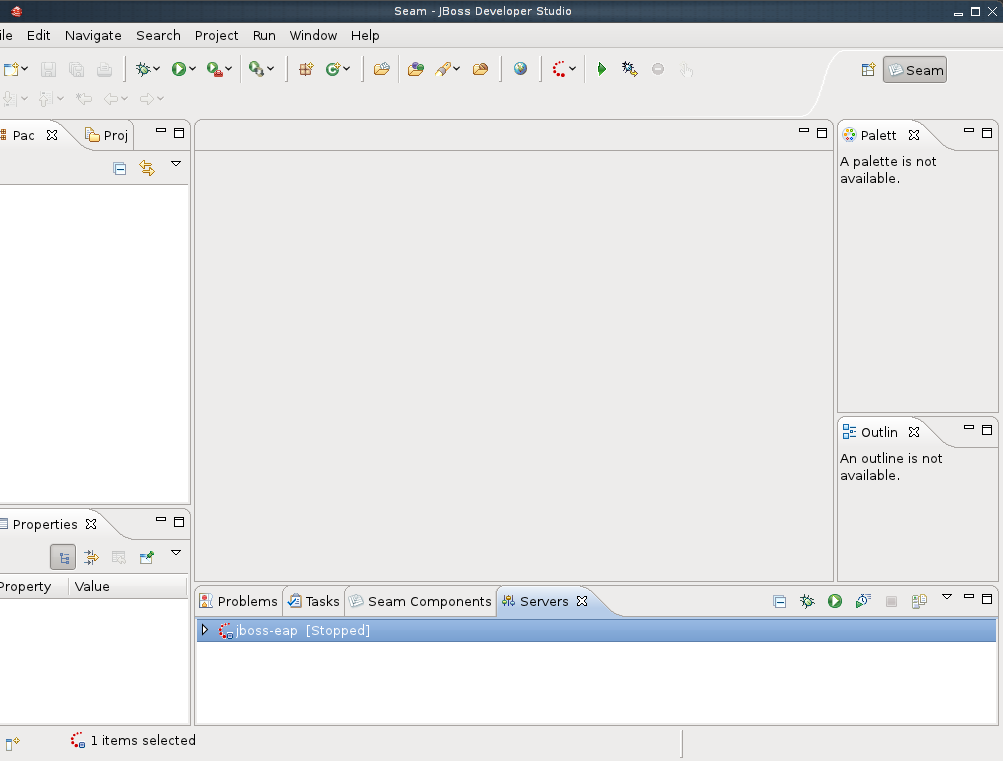Start the server in profile mode
Screen dimensions: 1003x761
[863, 601]
